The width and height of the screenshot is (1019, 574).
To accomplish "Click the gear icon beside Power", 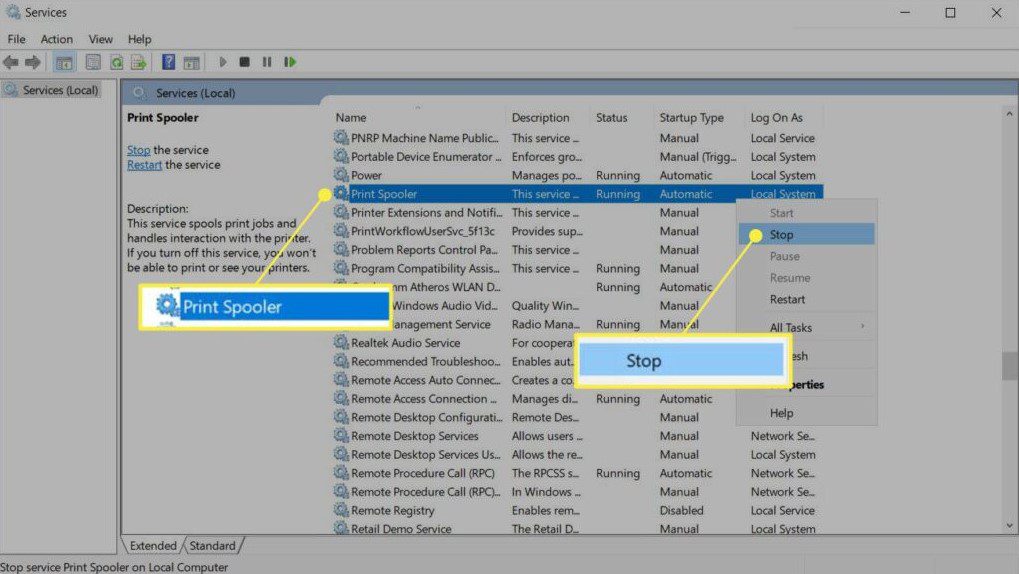I will point(341,175).
